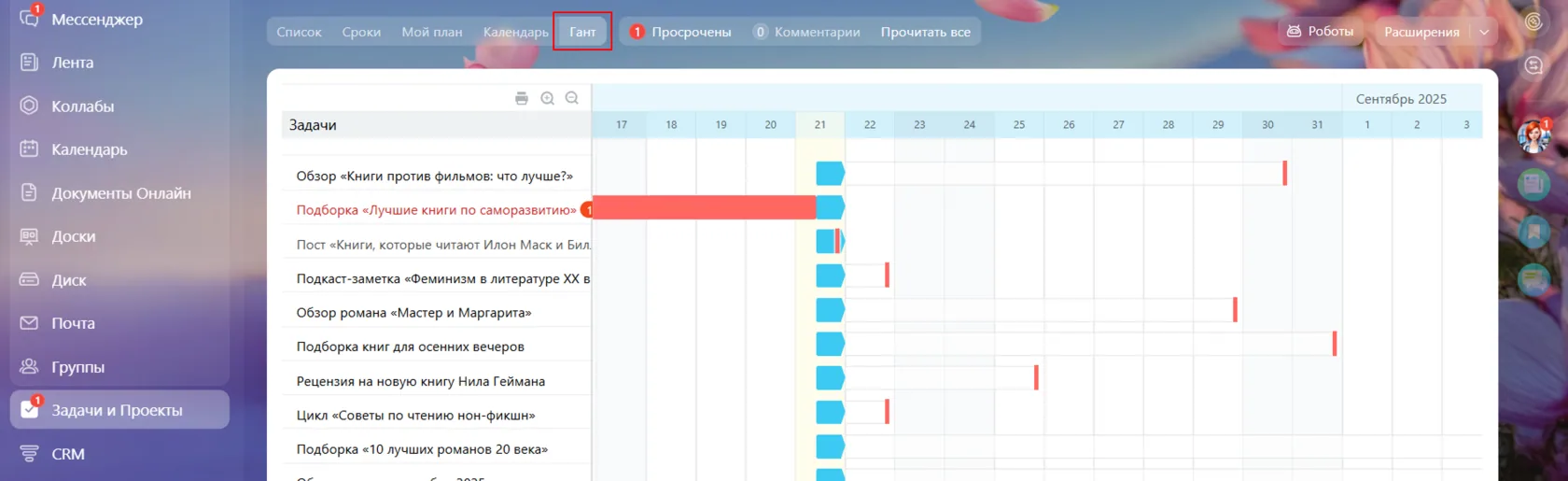Switch to the Сроки view tab
The height and width of the screenshot is (481, 1568).
361,32
